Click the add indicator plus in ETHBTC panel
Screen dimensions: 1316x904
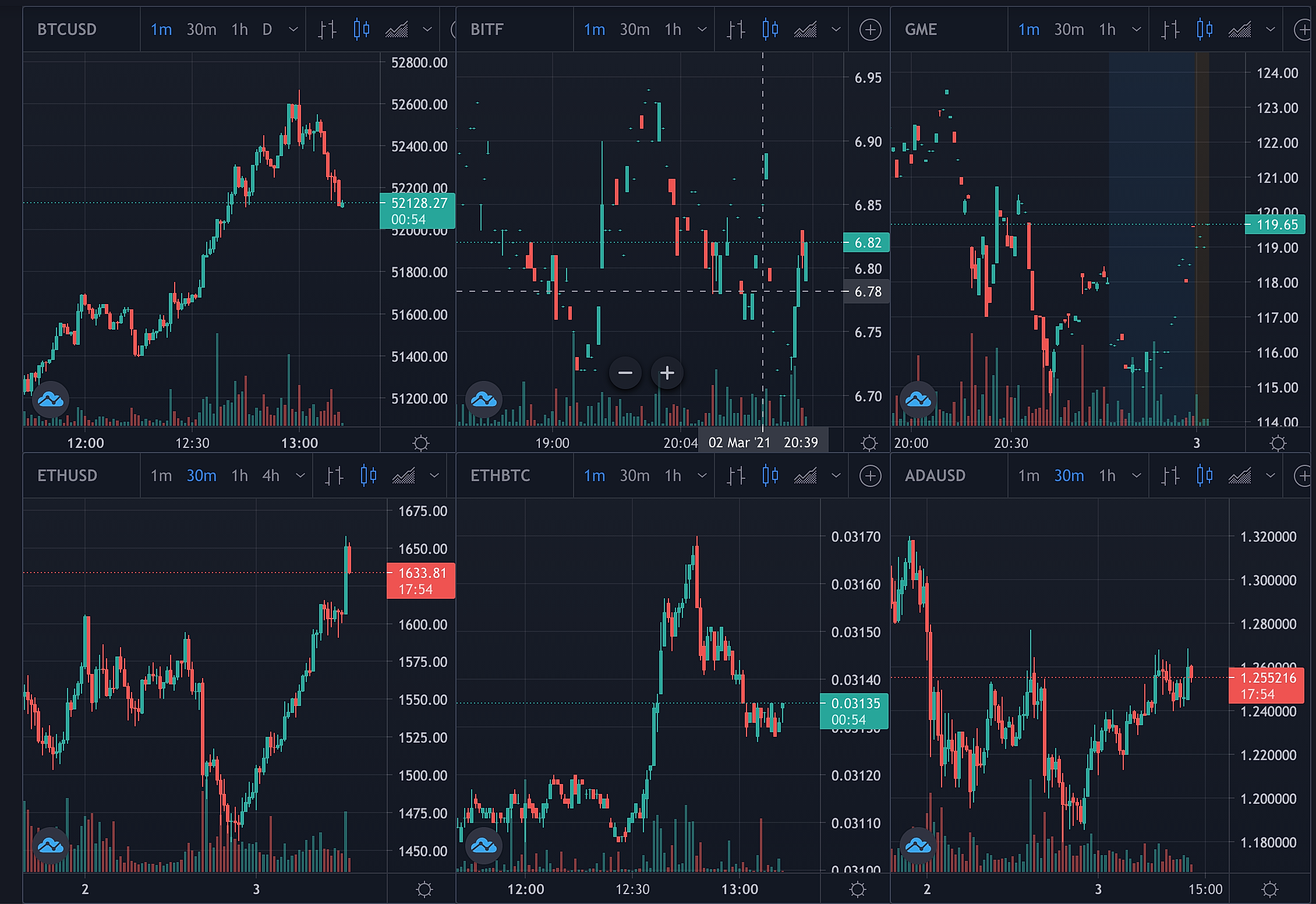(x=870, y=475)
